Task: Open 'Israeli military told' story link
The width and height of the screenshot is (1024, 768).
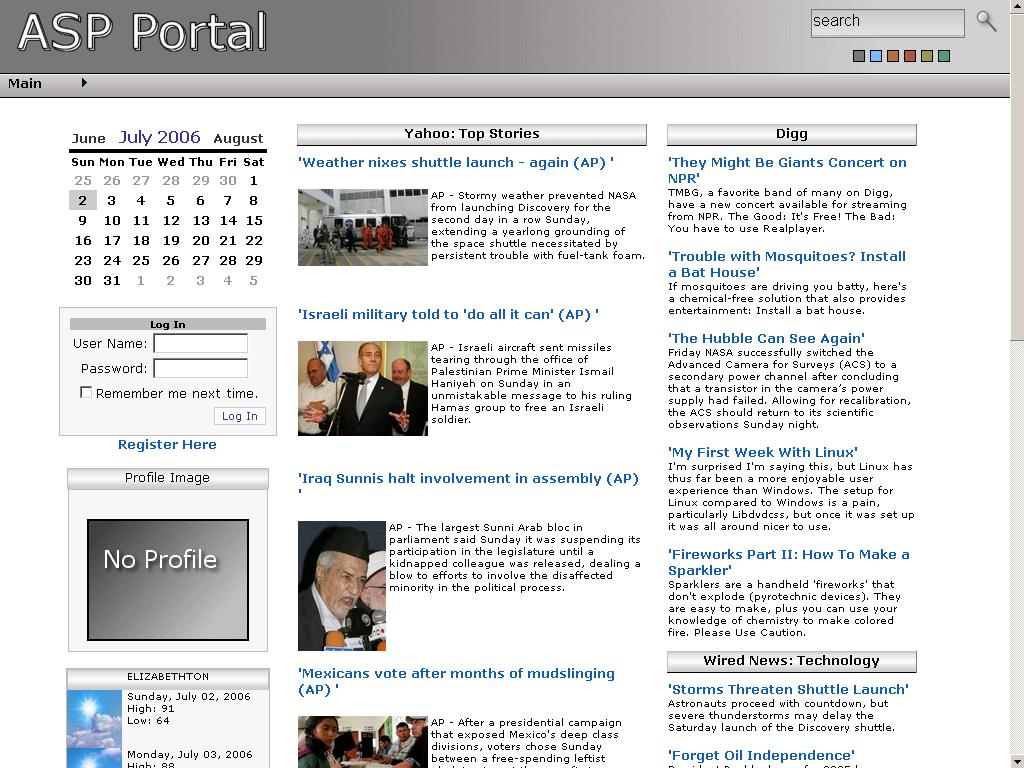Action: (x=448, y=315)
